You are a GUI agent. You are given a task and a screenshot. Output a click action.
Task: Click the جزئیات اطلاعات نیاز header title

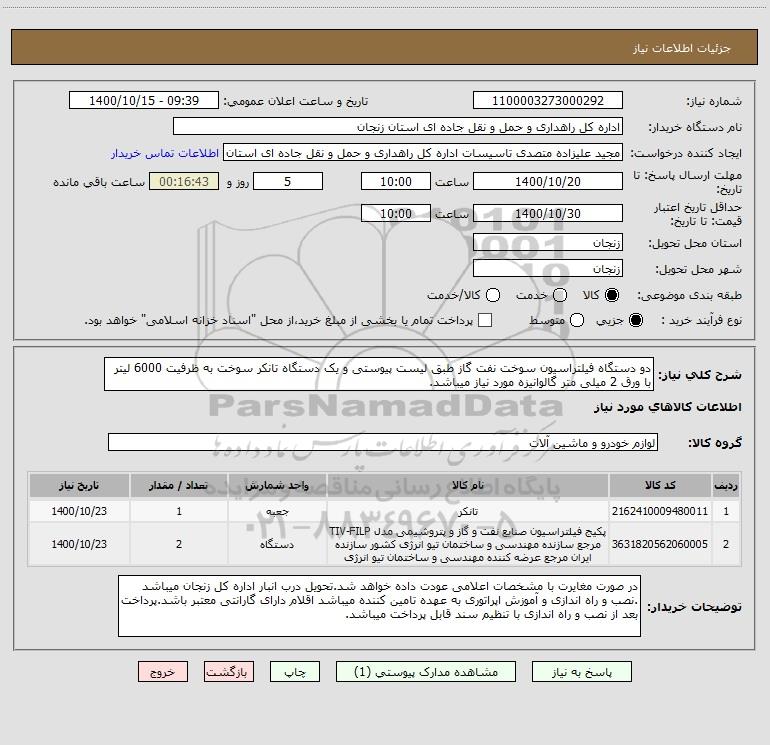pos(682,48)
